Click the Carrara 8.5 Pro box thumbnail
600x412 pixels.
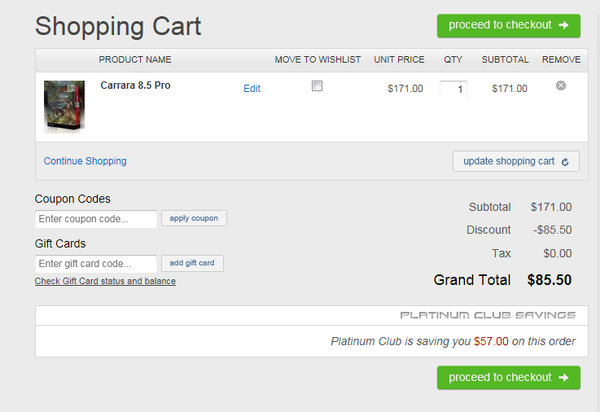[64, 106]
